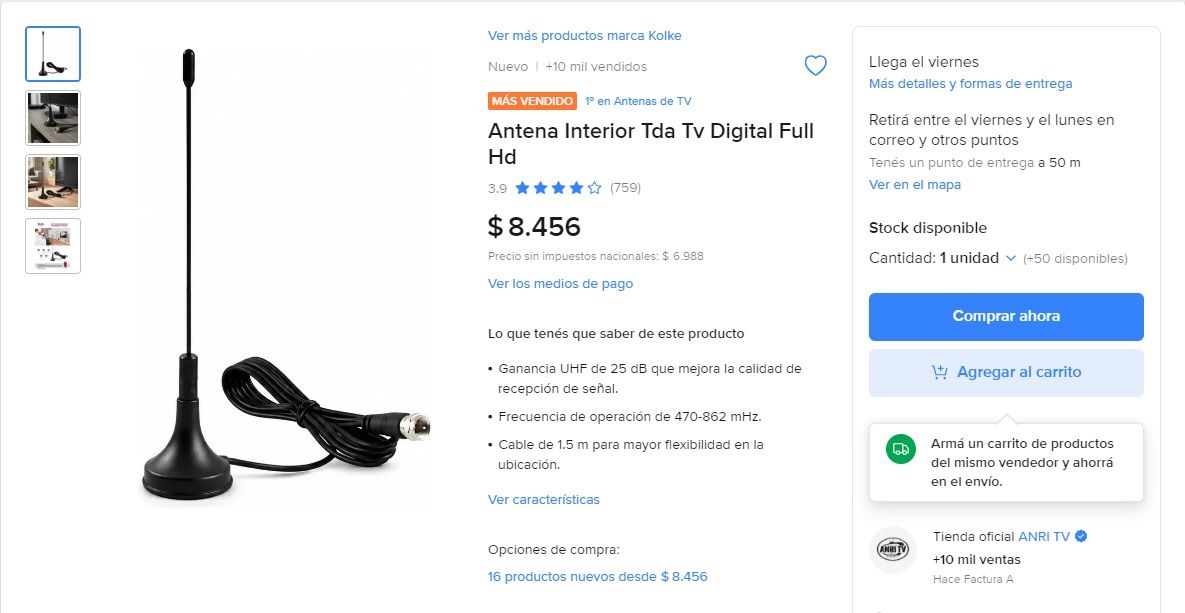This screenshot has width=1185, height=613.
Task: Open Ver características link
Action: coord(543,500)
